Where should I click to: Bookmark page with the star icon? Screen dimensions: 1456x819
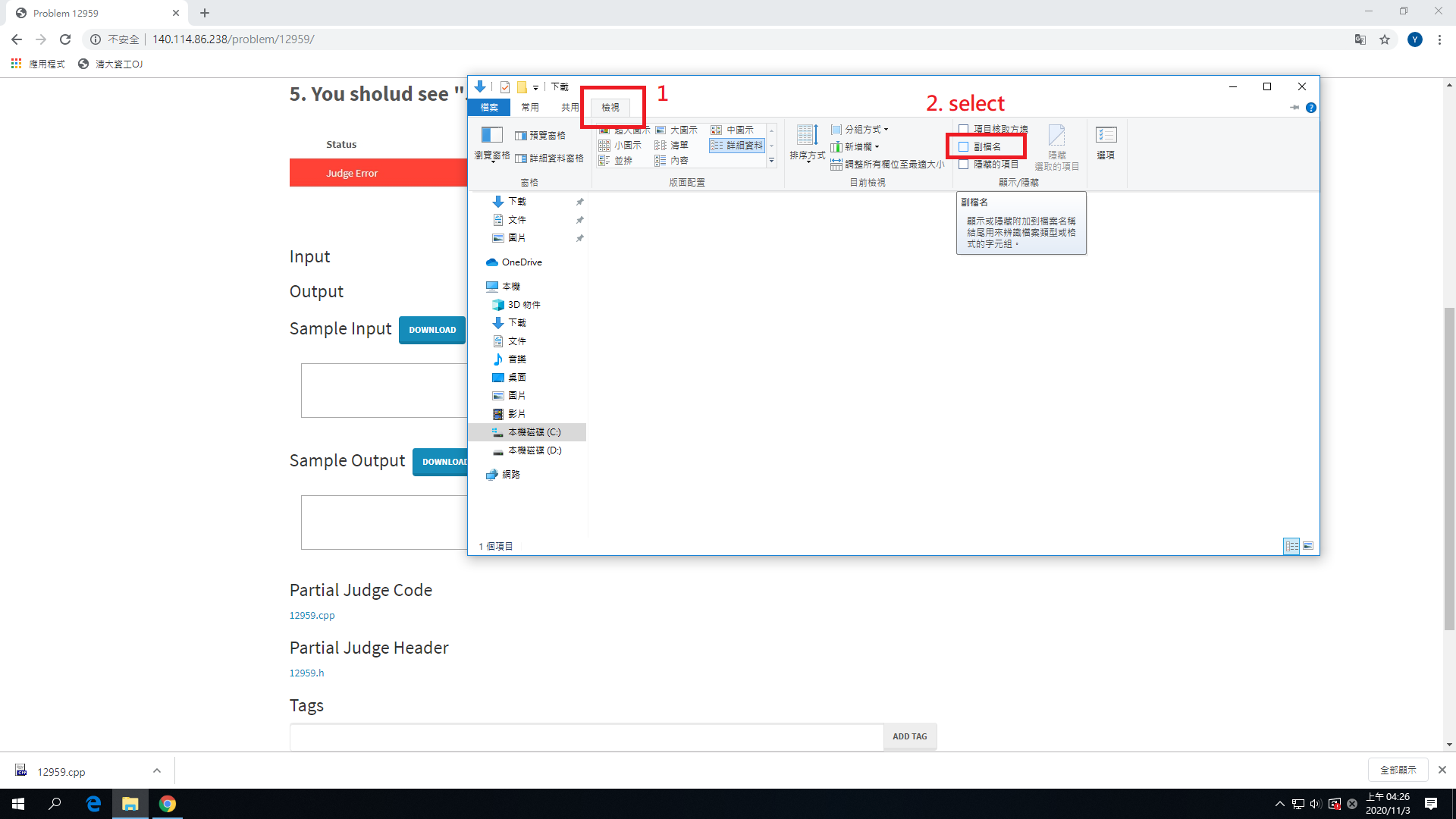pyautogui.click(x=1385, y=39)
